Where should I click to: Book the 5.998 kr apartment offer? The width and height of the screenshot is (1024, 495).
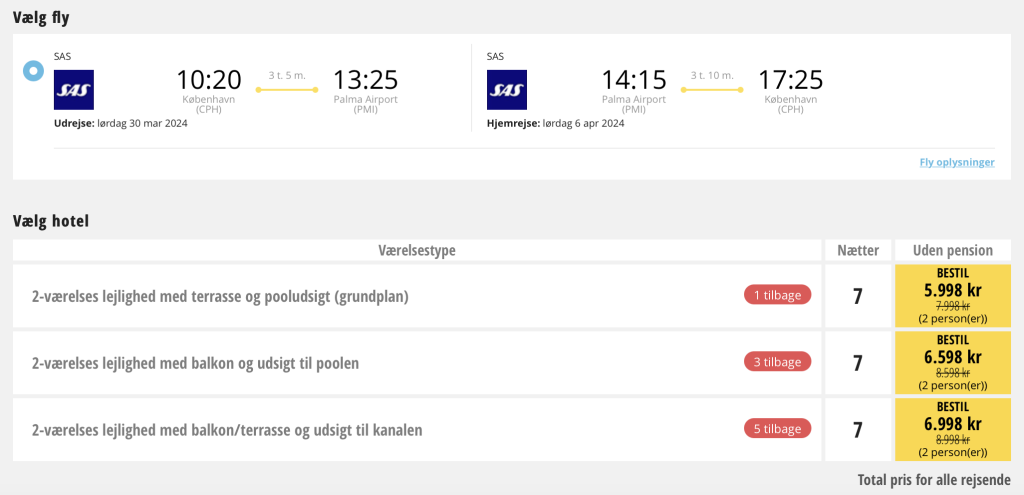(953, 296)
